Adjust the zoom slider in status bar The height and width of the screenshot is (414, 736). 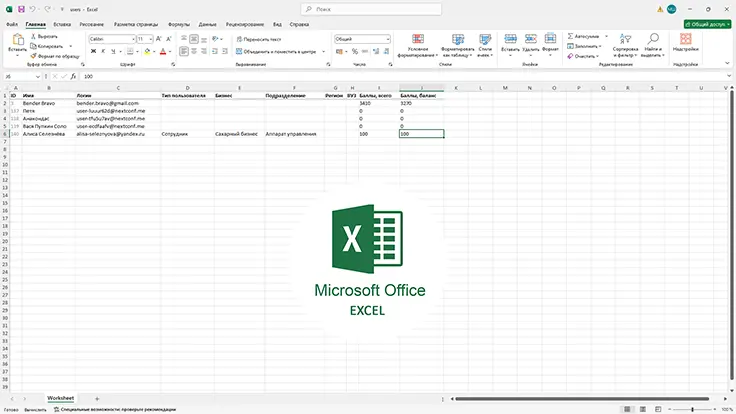(x=692, y=409)
